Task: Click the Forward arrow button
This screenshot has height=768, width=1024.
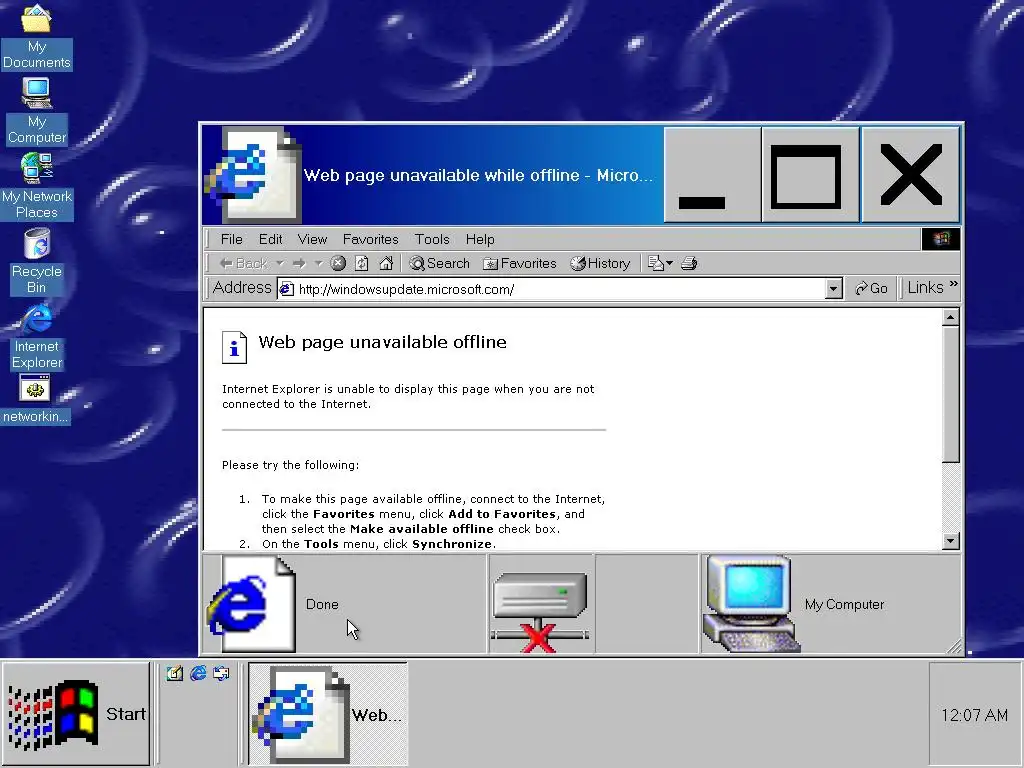Action: pos(299,263)
